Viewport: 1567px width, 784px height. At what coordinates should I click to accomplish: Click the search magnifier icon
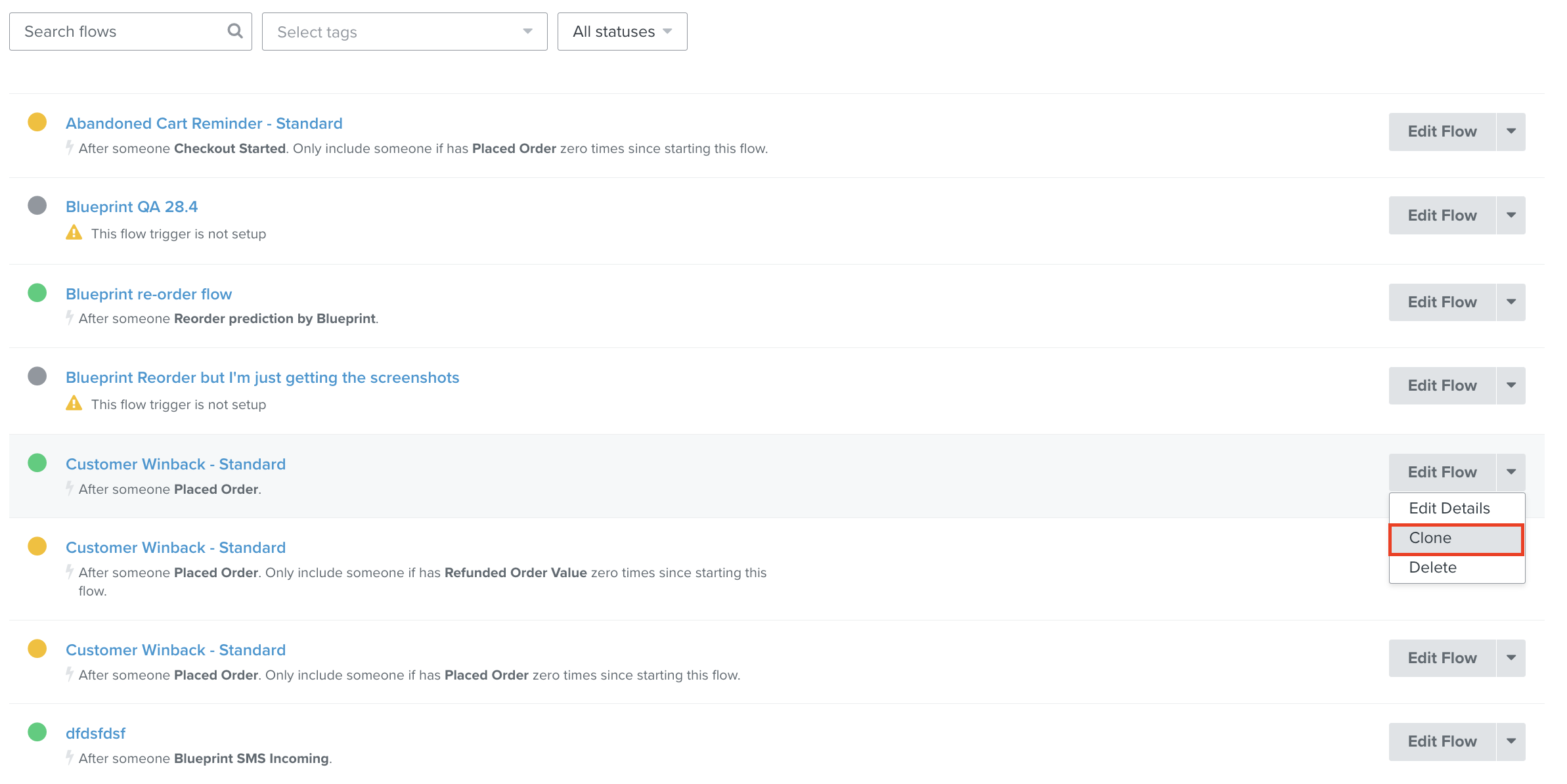pos(234,31)
